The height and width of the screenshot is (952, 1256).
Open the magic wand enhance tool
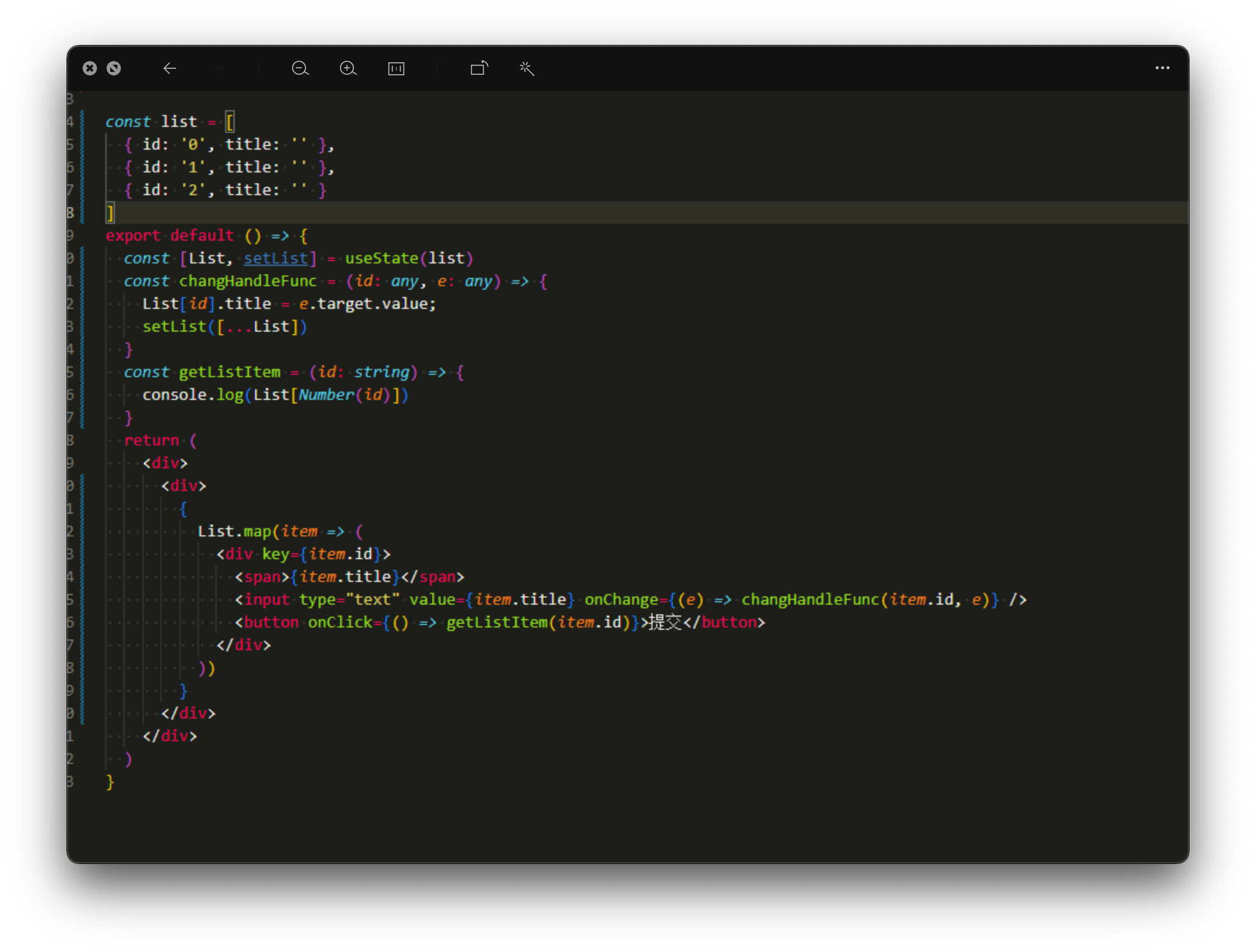[x=527, y=68]
